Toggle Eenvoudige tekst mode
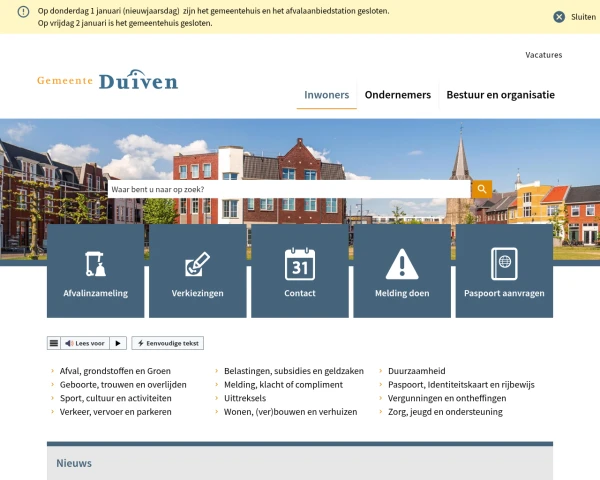The height and width of the screenshot is (480, 600). (x=168, y=343)
